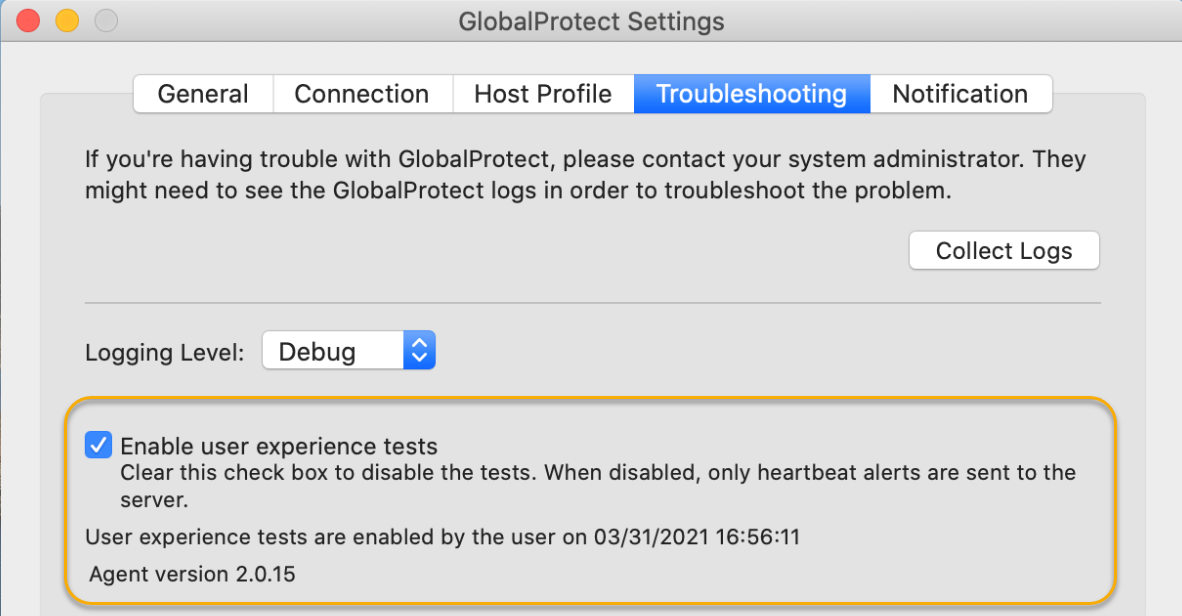Uncheck the Enable user experience tests checkbox
1182x616 pixels.
[98, 445]
